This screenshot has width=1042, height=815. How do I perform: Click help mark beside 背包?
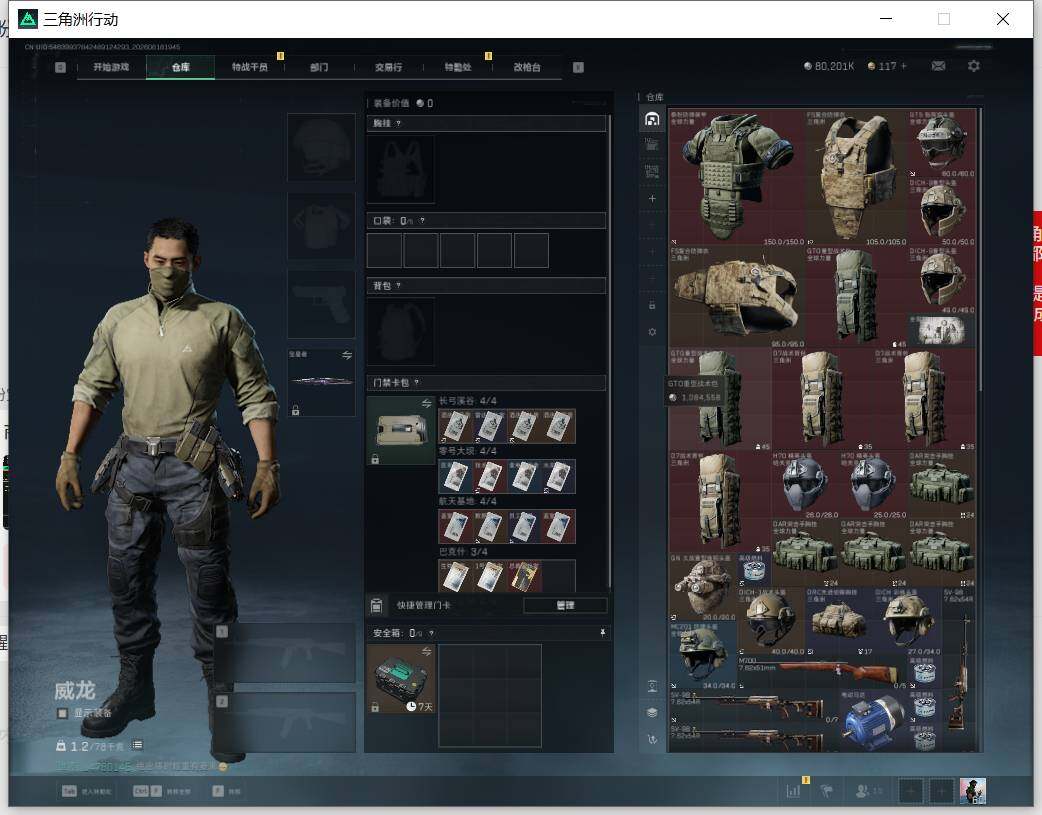[x=398, y=285]
